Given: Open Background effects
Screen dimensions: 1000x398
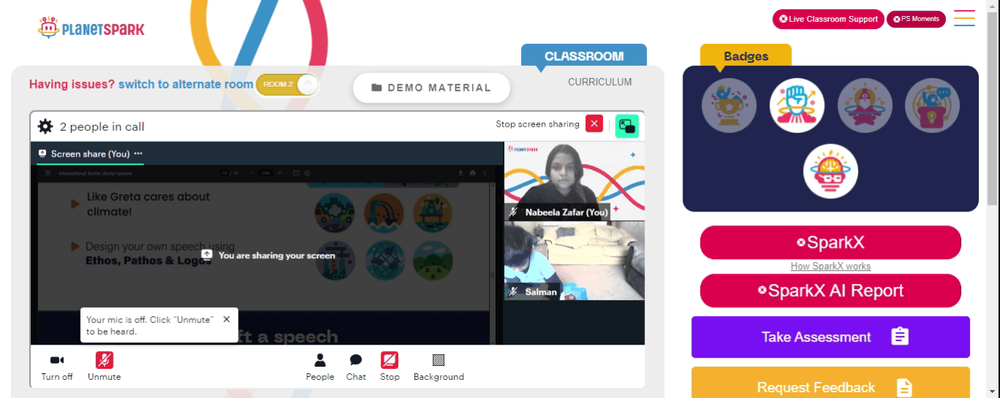Looking at the screenshot, I should (439, 367).
